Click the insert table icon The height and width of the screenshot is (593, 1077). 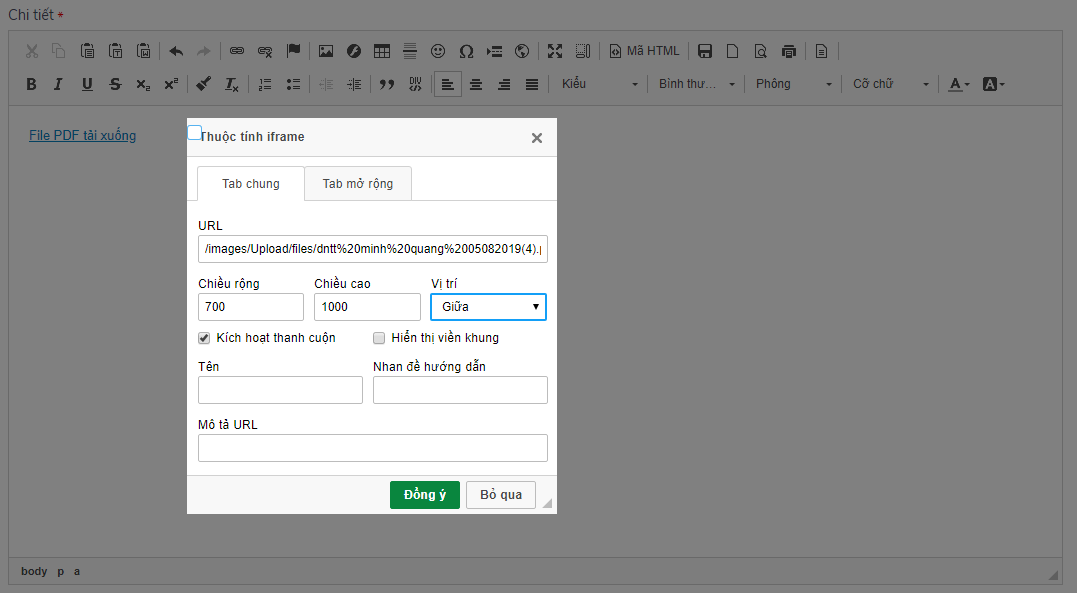pyautogui.click(x=382, y=51)
